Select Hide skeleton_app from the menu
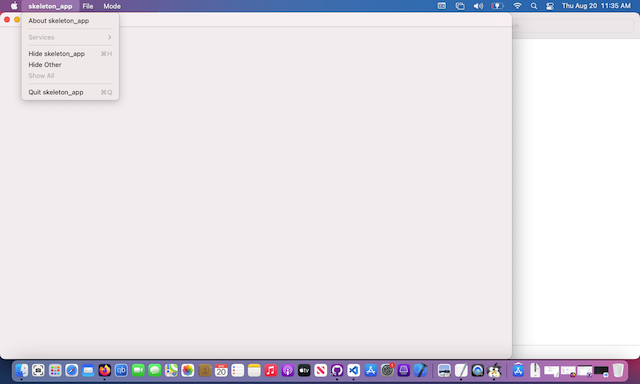The image size is (640, 384). 70,54
